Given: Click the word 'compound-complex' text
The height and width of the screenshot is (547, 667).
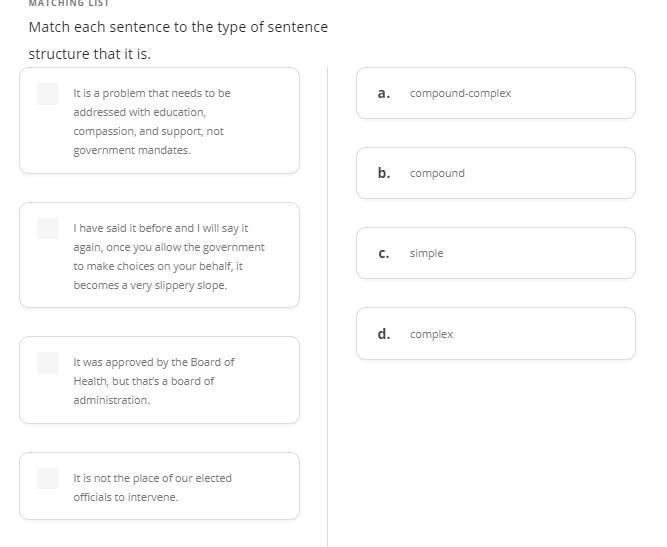Looking at the screenshot, I should (460, 93).
